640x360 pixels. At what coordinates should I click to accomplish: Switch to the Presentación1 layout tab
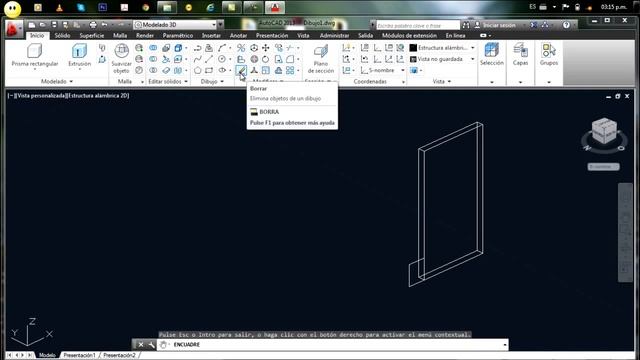tap(79, 355)
